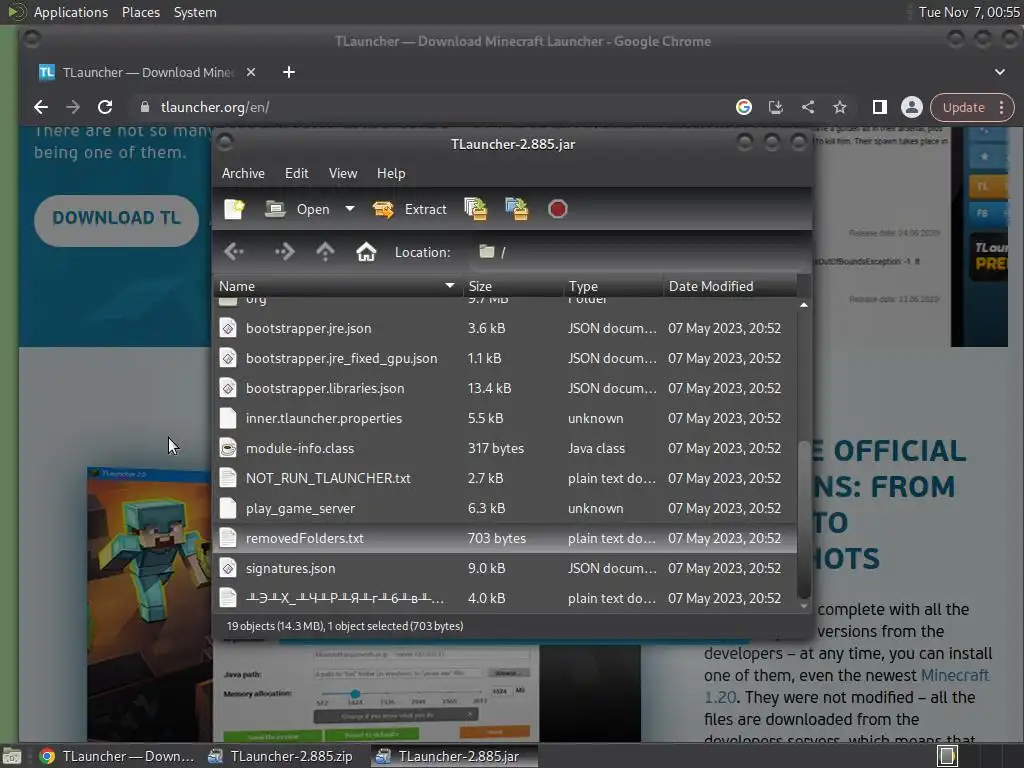The image size is (1024, 768).
Task: Go forward in archive location history
Action: point(284,251)
